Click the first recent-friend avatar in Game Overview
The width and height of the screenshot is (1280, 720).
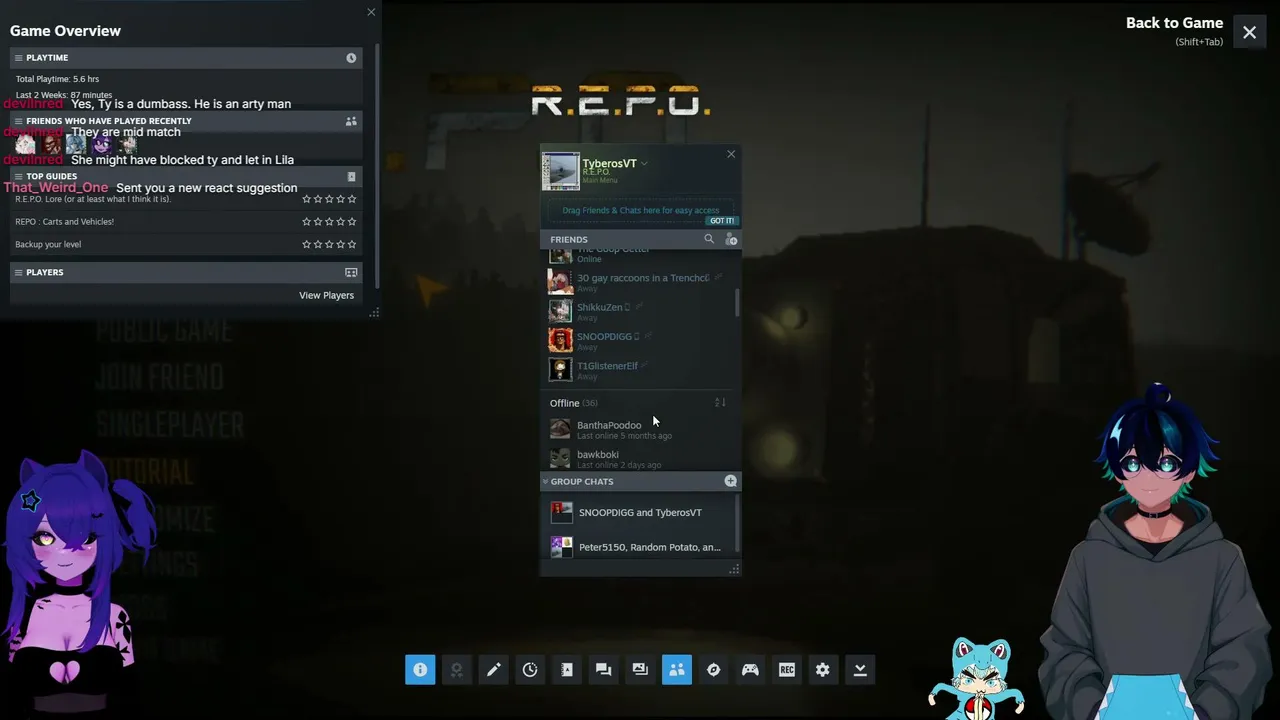pyautogui.click(x=25, y=144)
